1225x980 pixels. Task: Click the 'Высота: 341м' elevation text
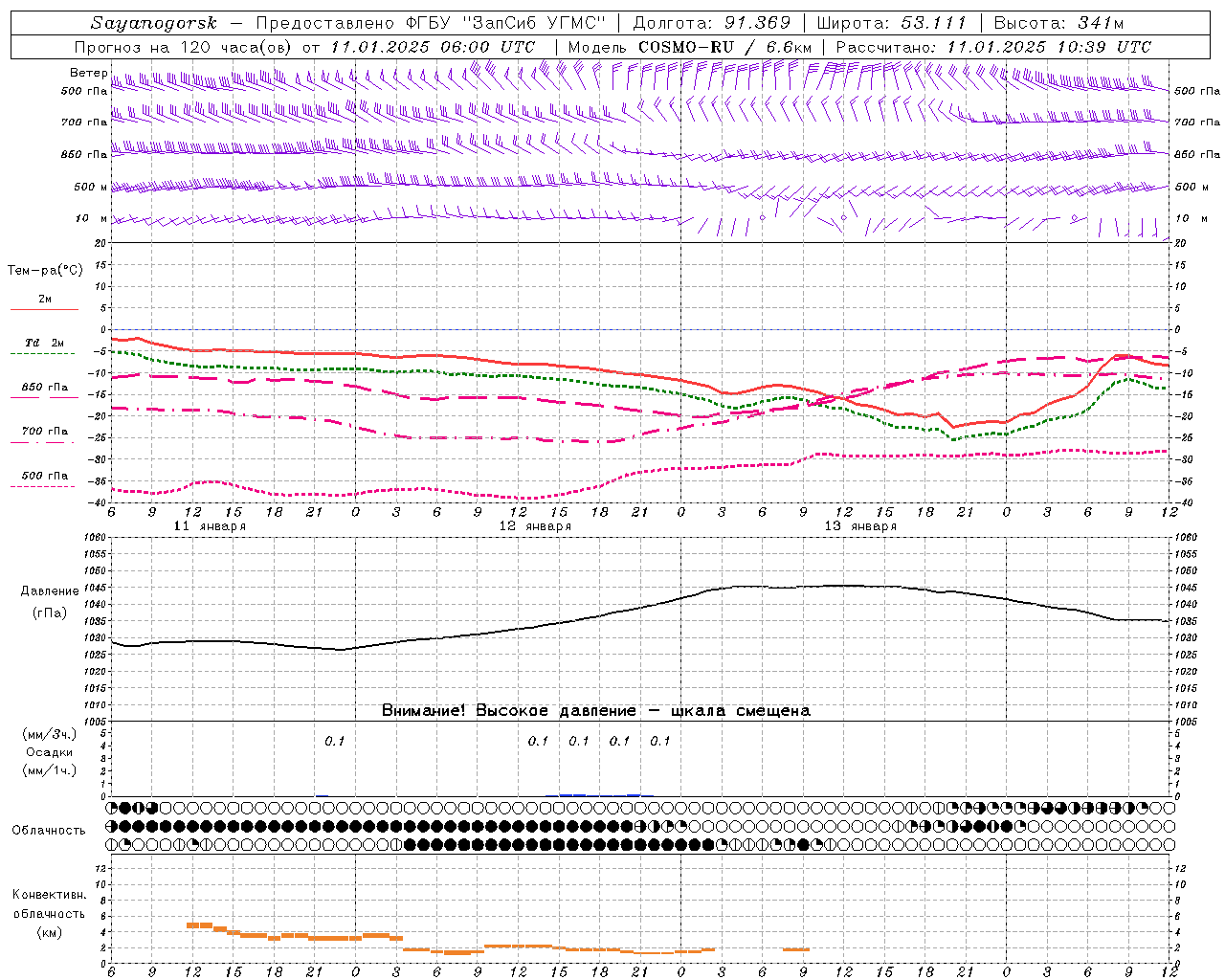(1058, 23)
